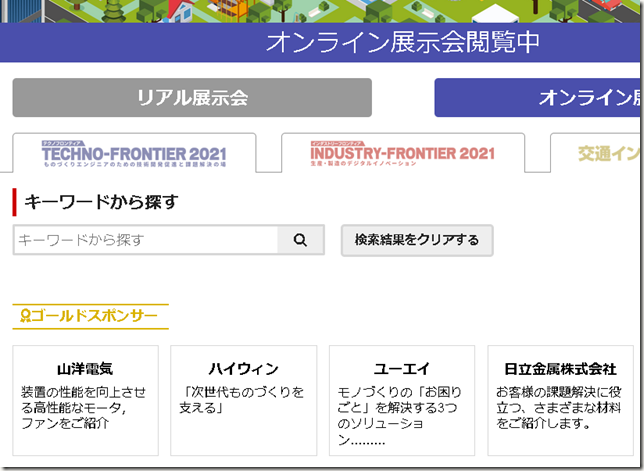
Task: Click the magnifier search icon button
Action: (x=301, y=240)
